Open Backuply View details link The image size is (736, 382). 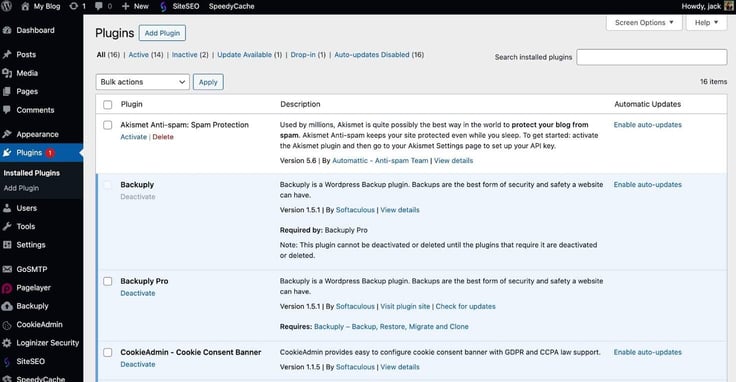point(399,210)
